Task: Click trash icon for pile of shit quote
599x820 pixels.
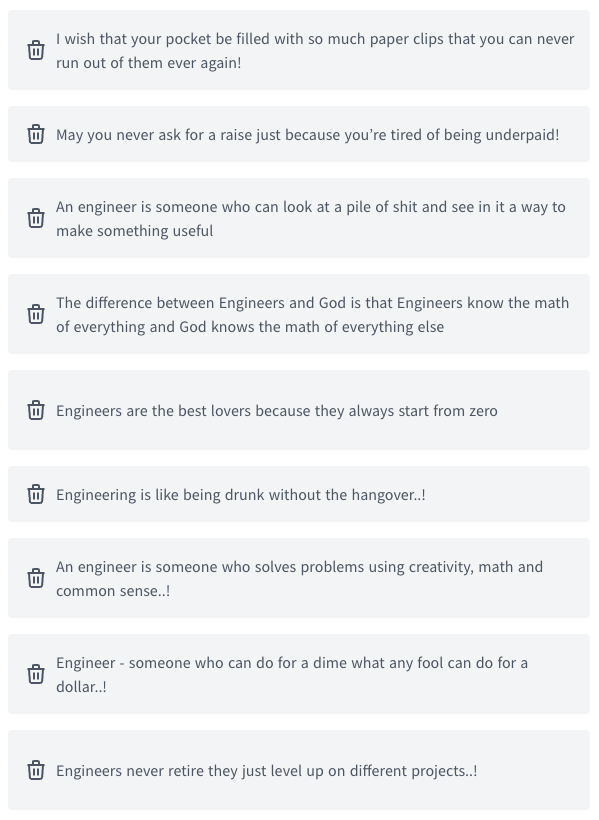Action: click(36, 218)
